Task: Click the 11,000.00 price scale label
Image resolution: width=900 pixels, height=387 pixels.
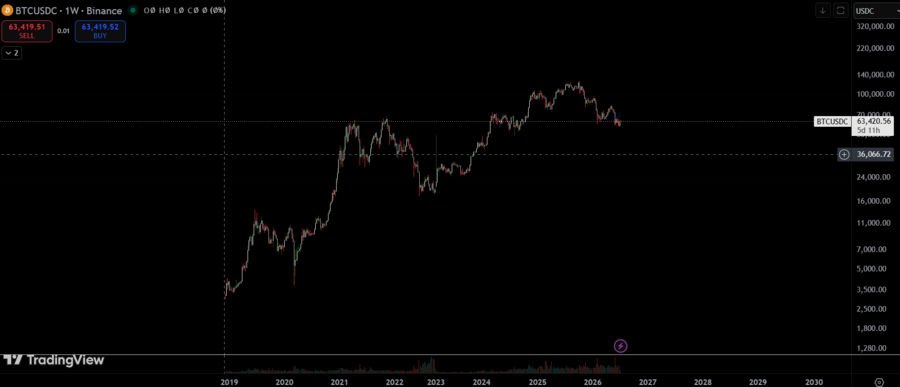Action: pos(875,223)
